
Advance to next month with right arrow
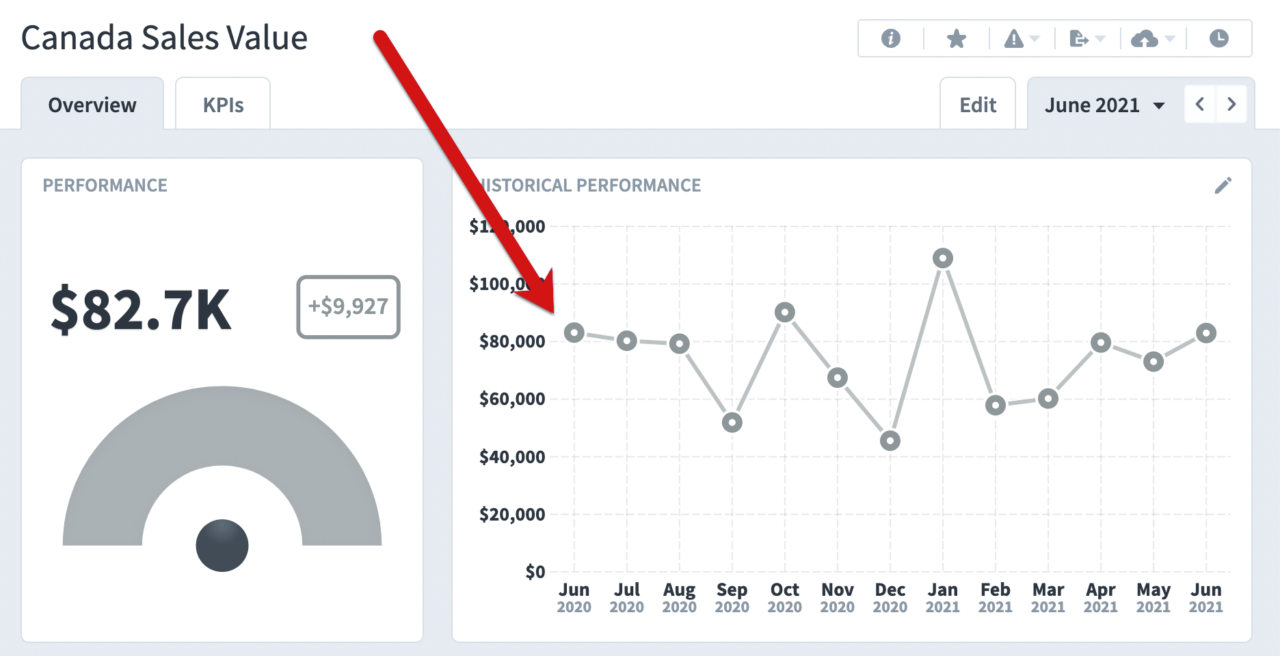[x=1231, y=103]
